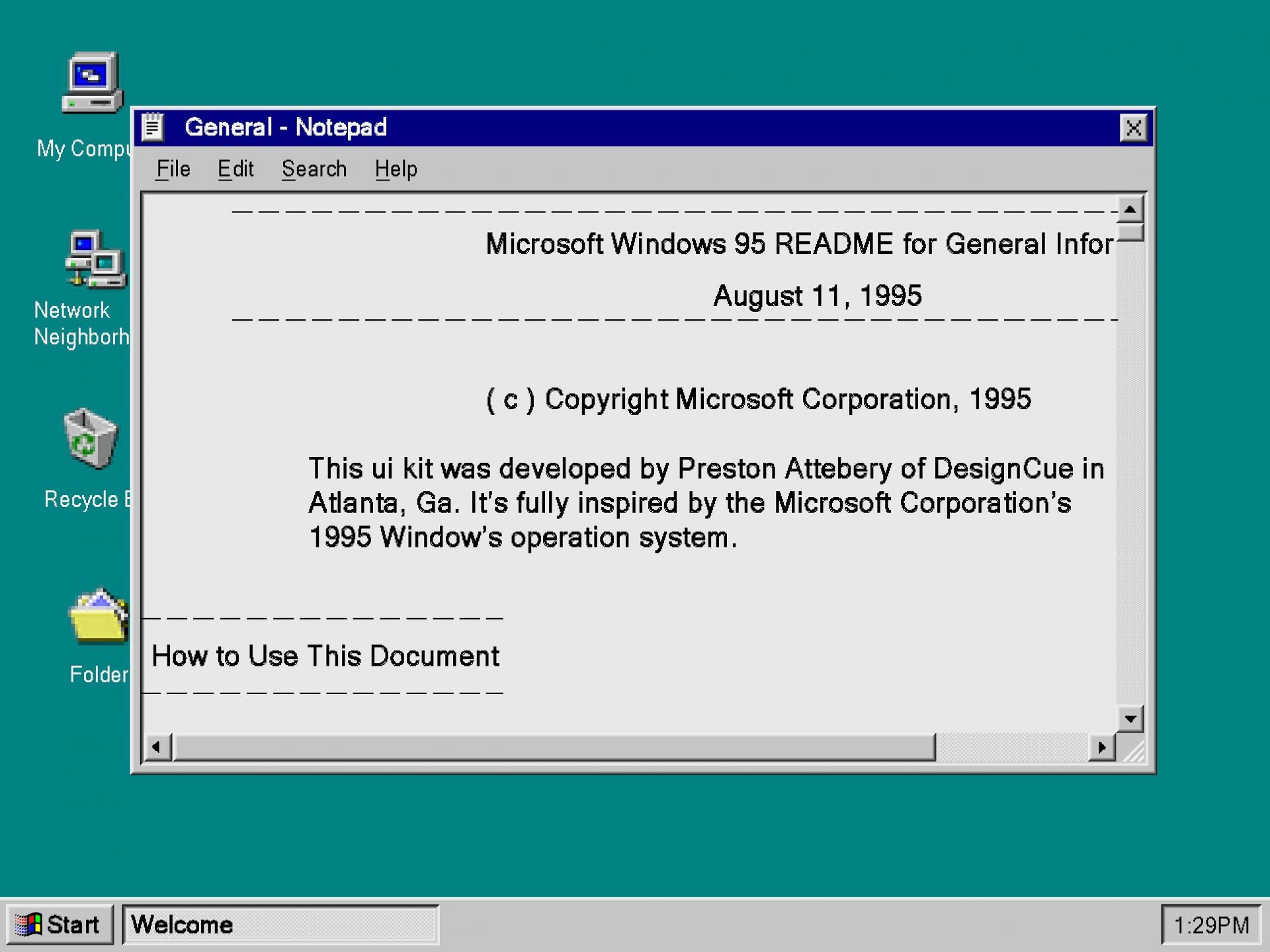Viewport: 1270px width, 952px height.
Task: Click the close button on Notepad window
Action: click(x=1135, y=127)
